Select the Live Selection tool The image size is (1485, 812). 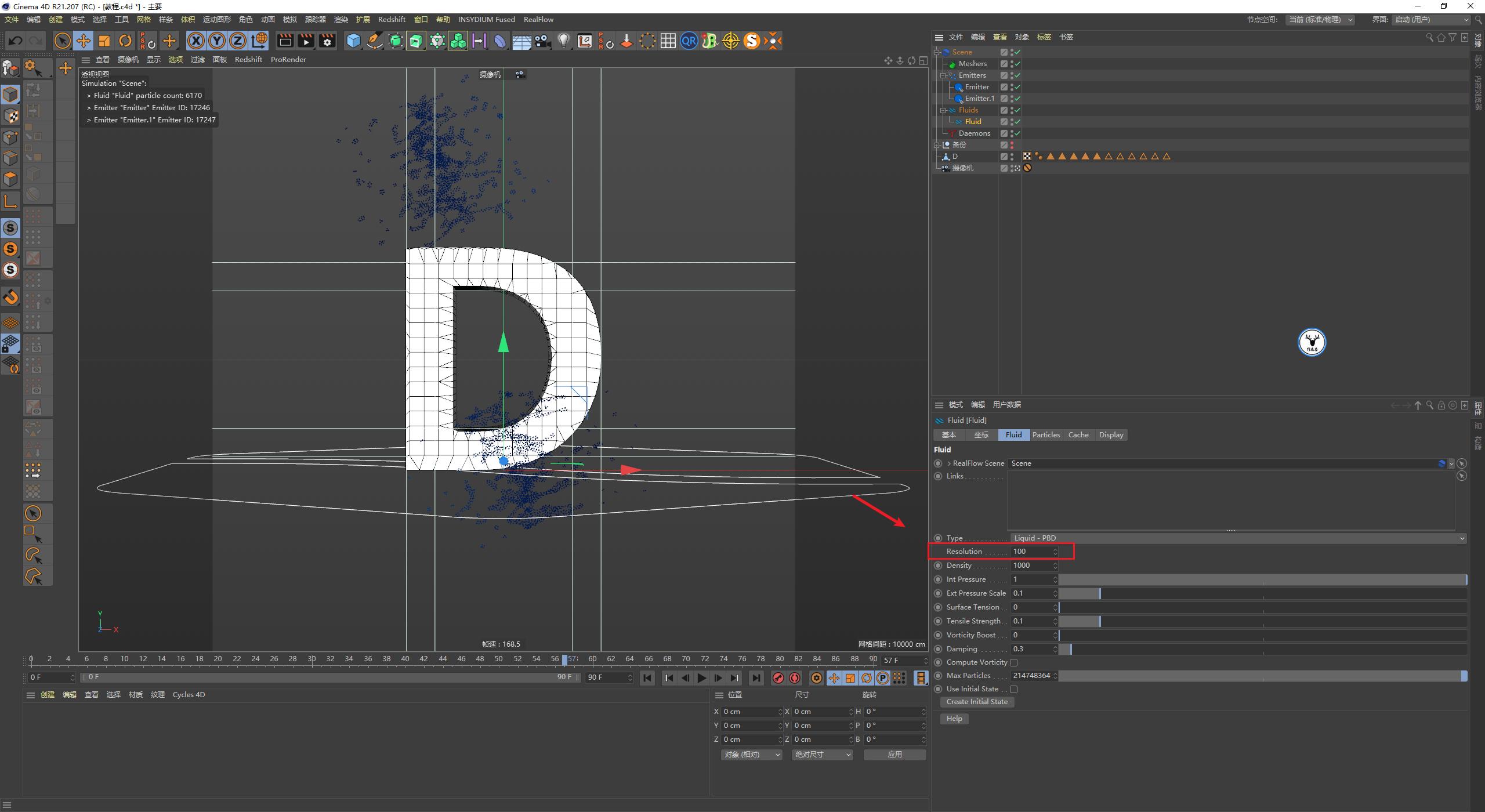pos(62,41)
